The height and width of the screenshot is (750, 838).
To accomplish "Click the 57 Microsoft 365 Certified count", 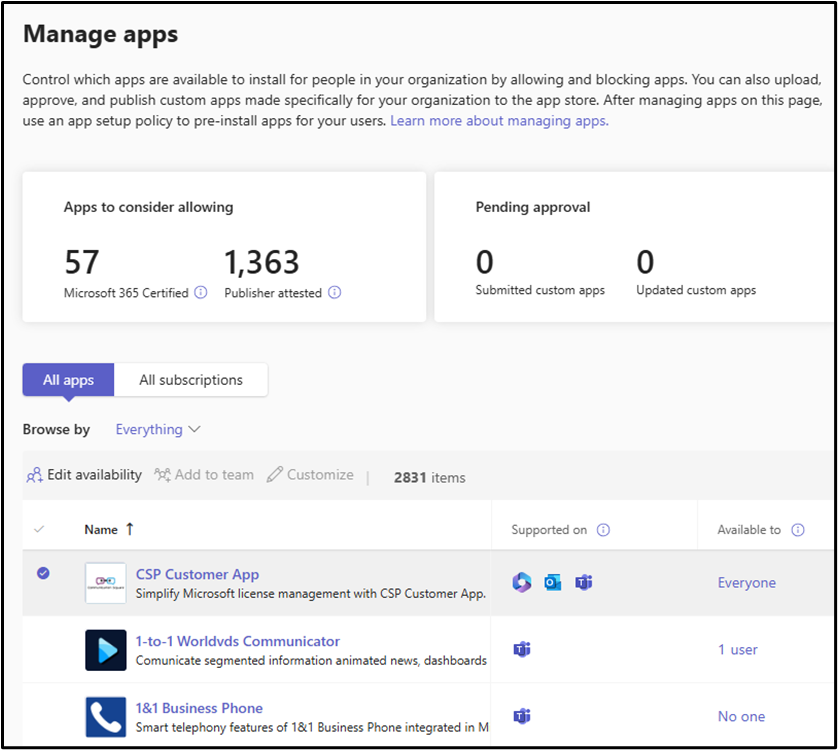I will click(x=82, y=262).
